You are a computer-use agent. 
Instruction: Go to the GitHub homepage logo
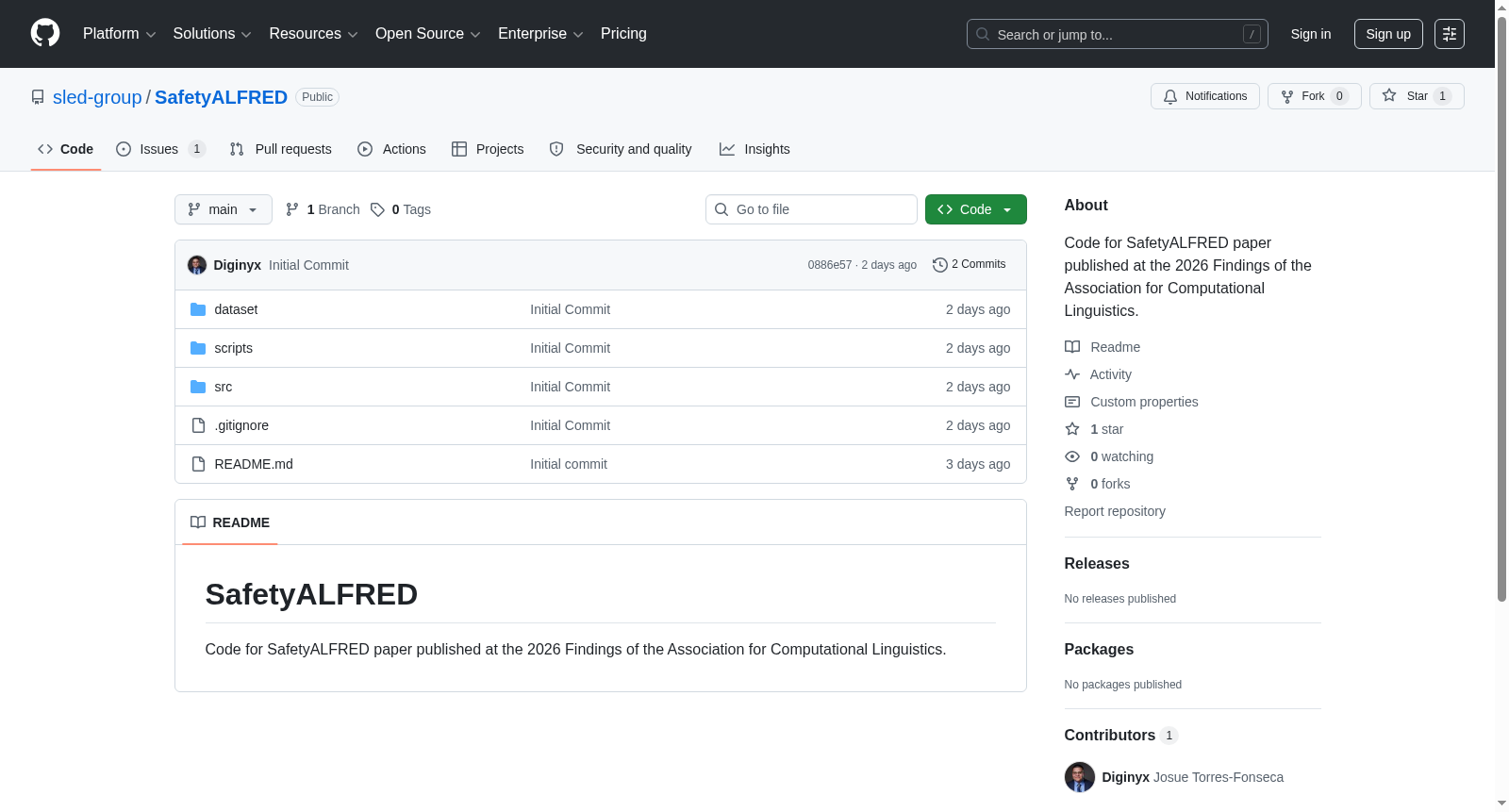45,33
